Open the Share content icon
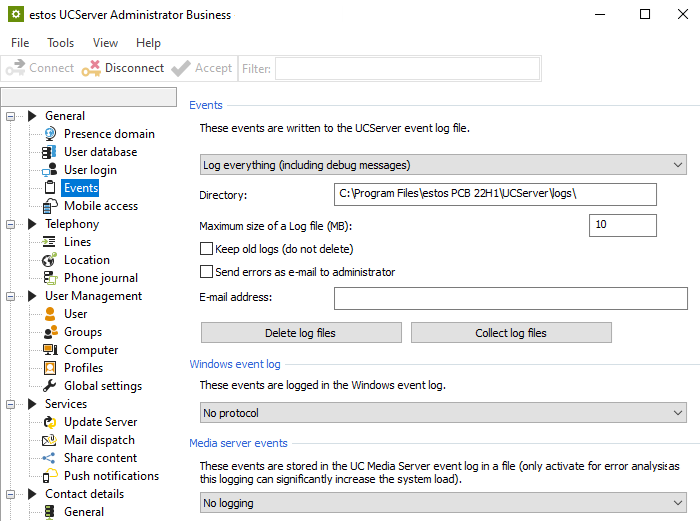The height and width of the screenshot is (522, 700). point(49,458)
